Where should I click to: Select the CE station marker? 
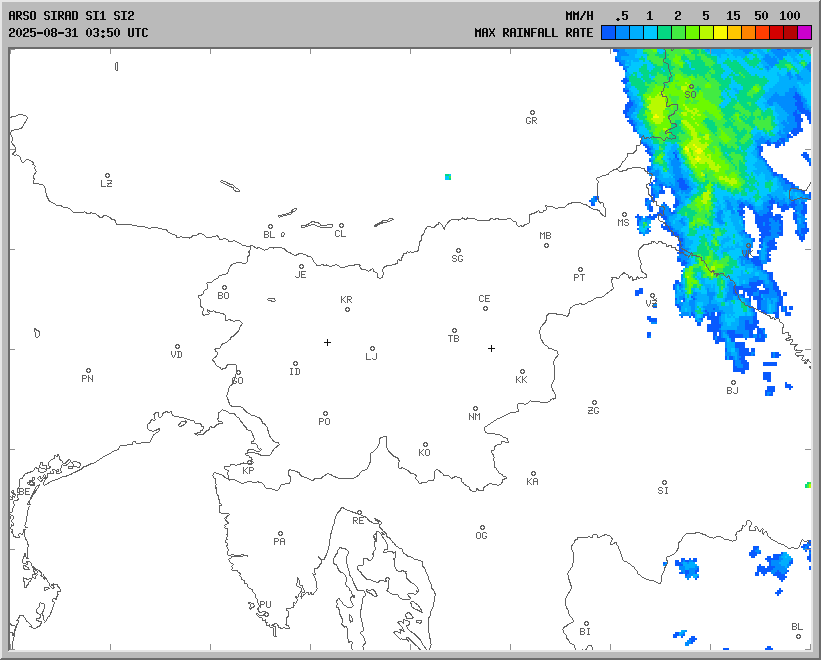point(485,309)
